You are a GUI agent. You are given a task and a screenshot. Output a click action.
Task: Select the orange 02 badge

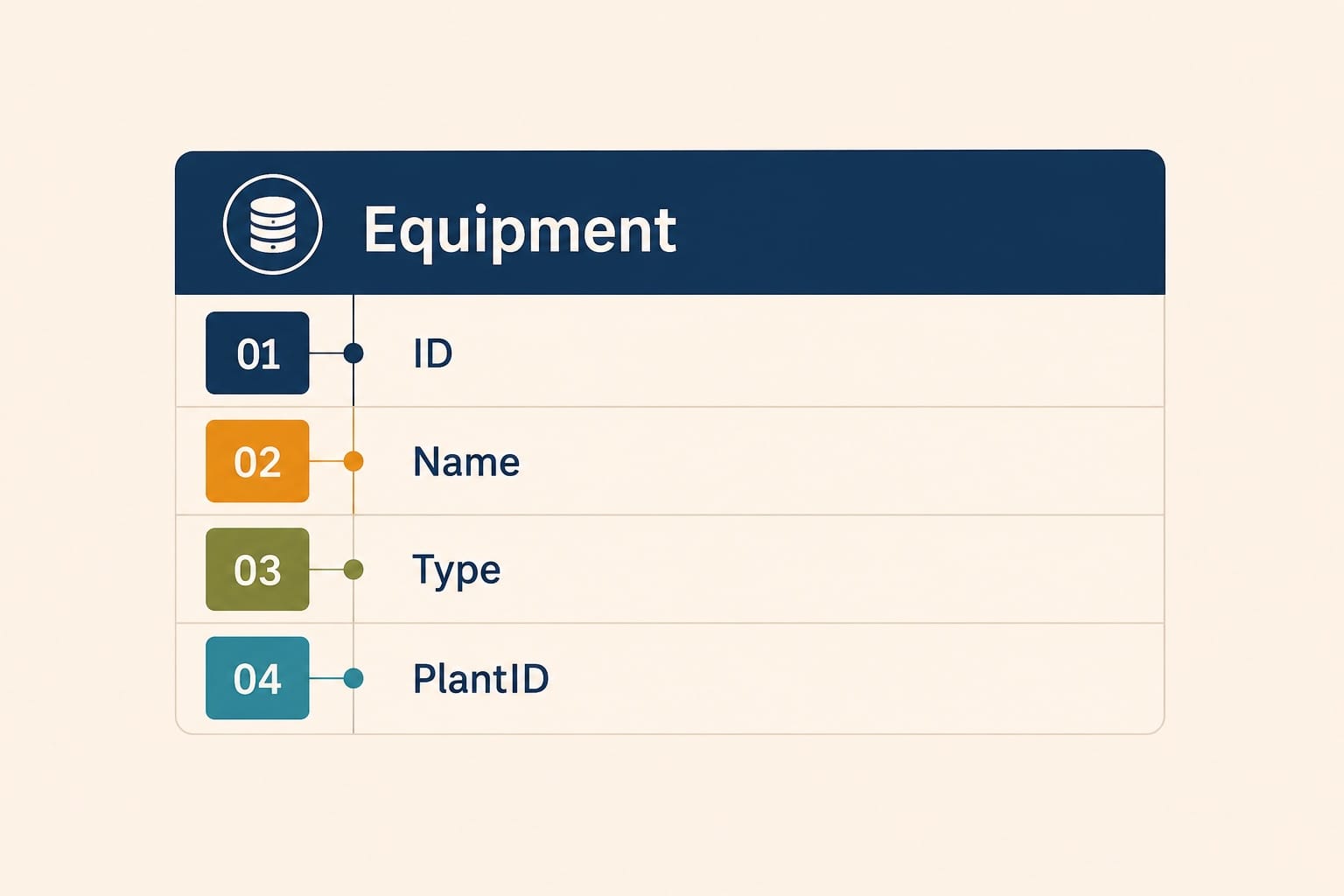[257, 461]
